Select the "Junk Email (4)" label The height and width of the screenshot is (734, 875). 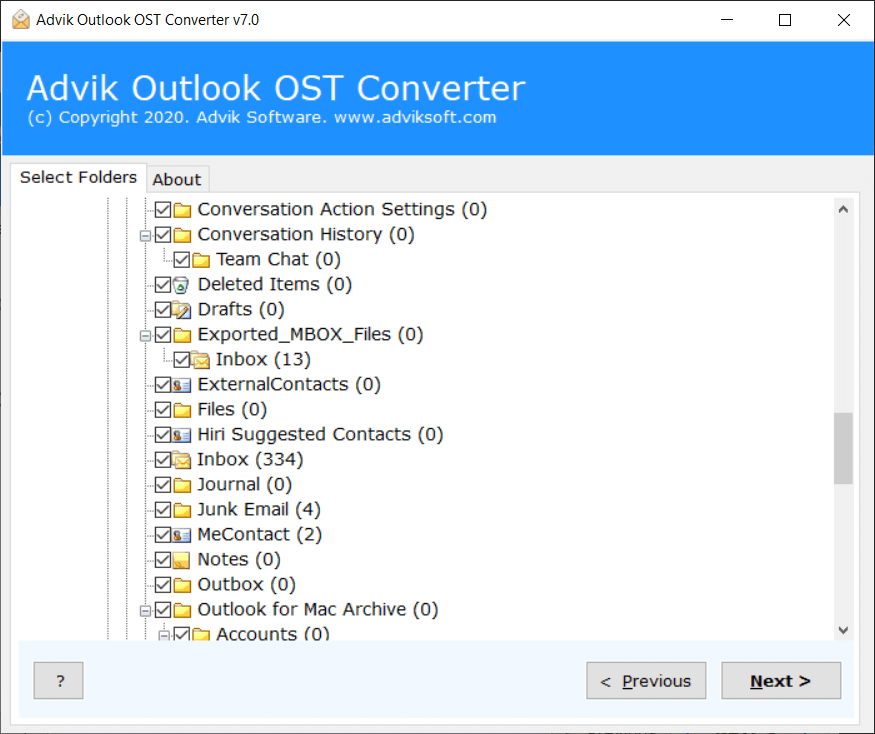point(259,510)
